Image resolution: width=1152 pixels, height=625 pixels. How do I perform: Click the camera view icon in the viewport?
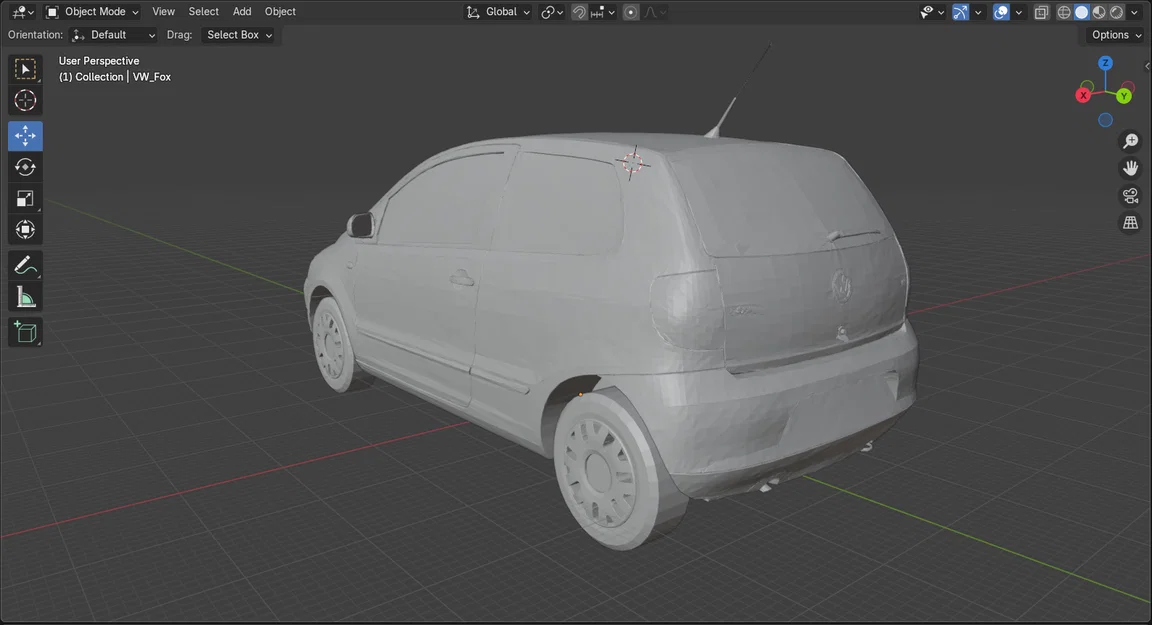[x=1130, y=195]
